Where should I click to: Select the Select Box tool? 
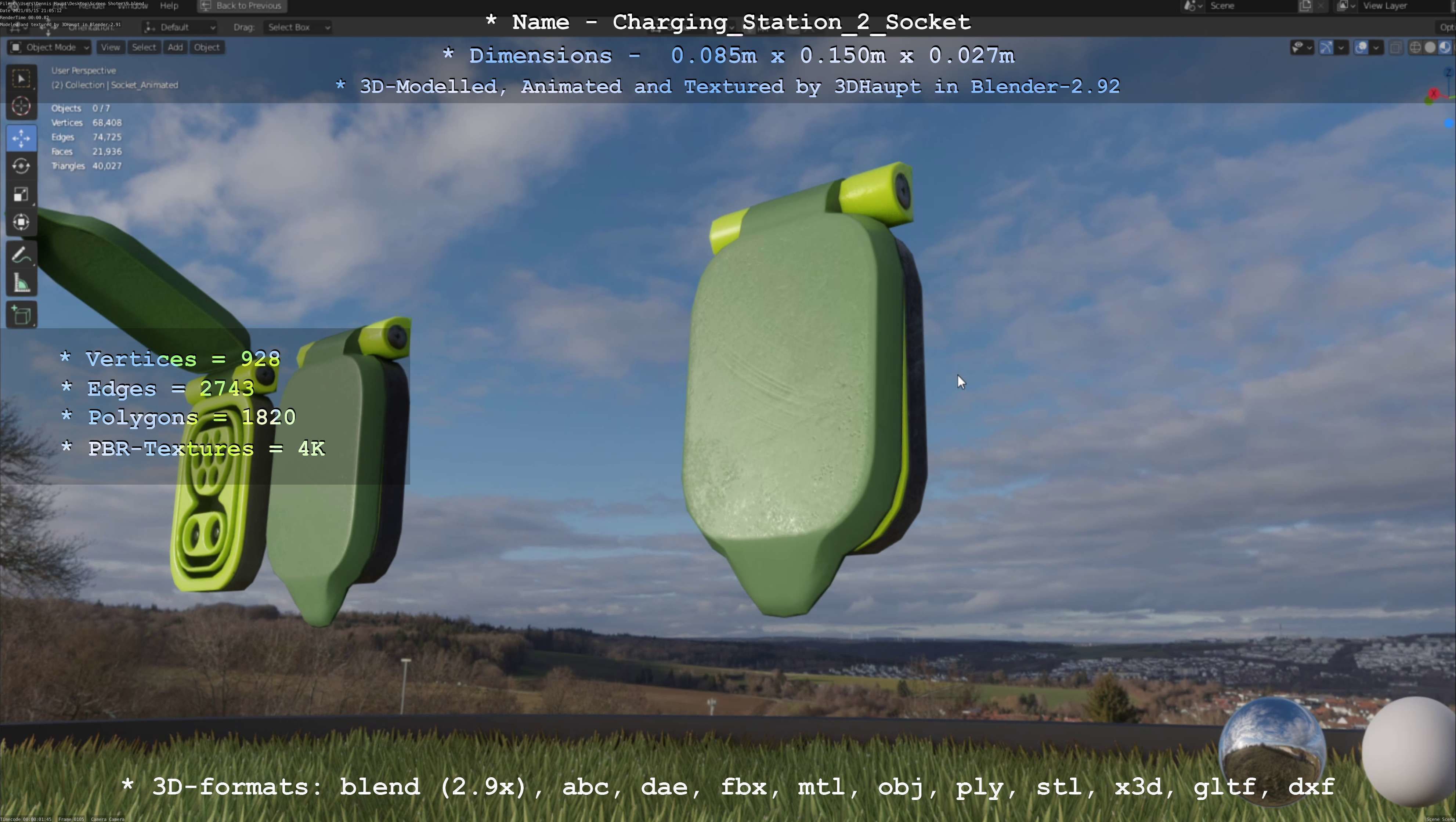[21, 79]
